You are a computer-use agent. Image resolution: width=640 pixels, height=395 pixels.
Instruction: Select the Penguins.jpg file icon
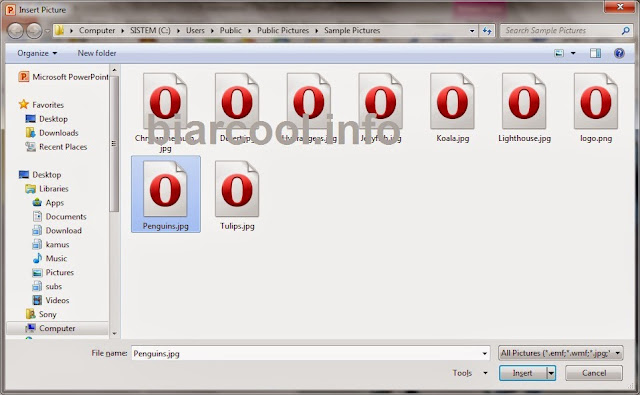point(165,189)
